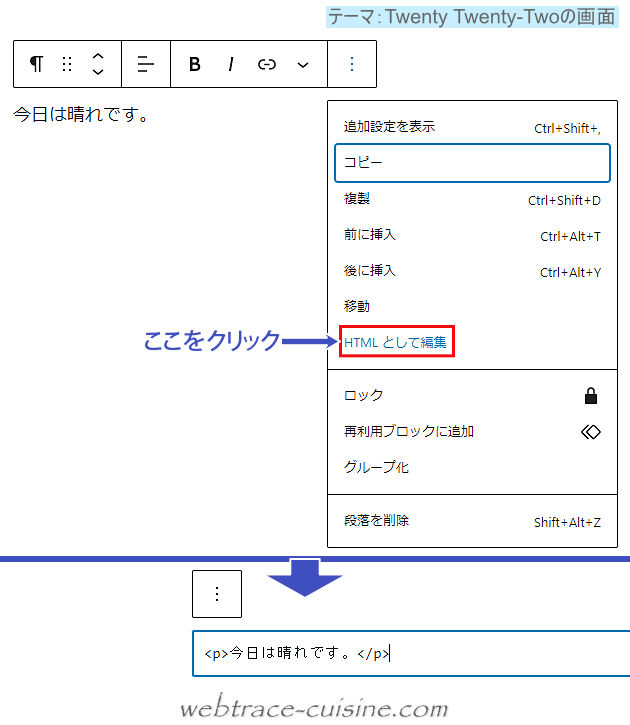Viewport: 630px width, 725px height.
Task: Move block down with the down chevron
Action: [x=98, y=71]
